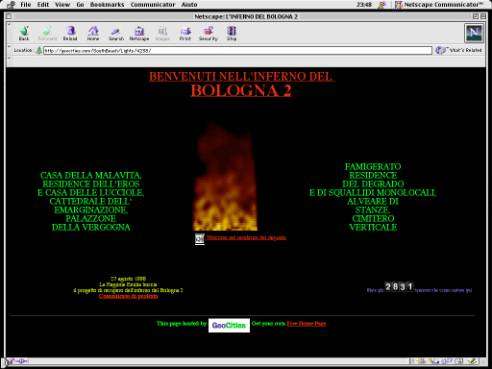Click the text This page hosted by

(x=182, y=323)
